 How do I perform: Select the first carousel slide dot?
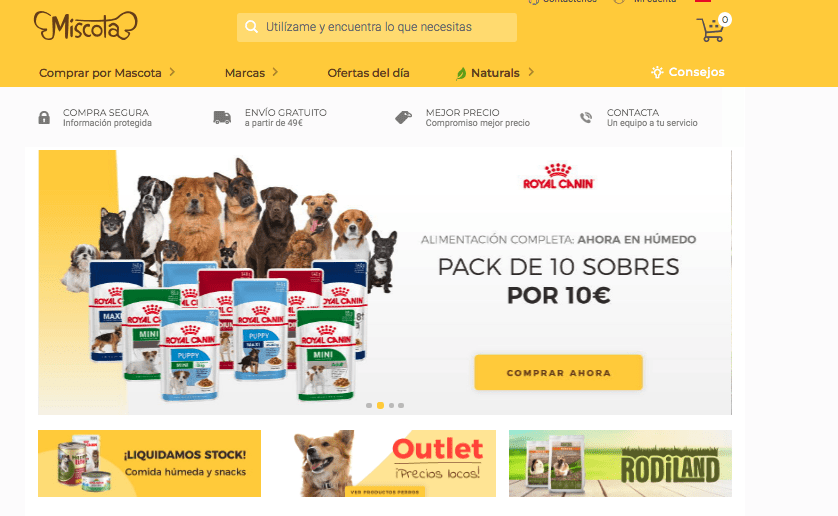[369, 405]
